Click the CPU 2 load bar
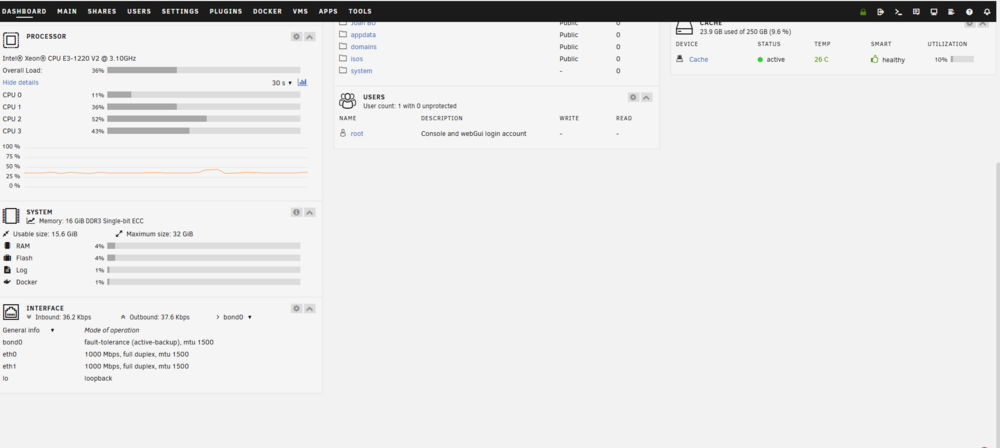 click(203, 119)
